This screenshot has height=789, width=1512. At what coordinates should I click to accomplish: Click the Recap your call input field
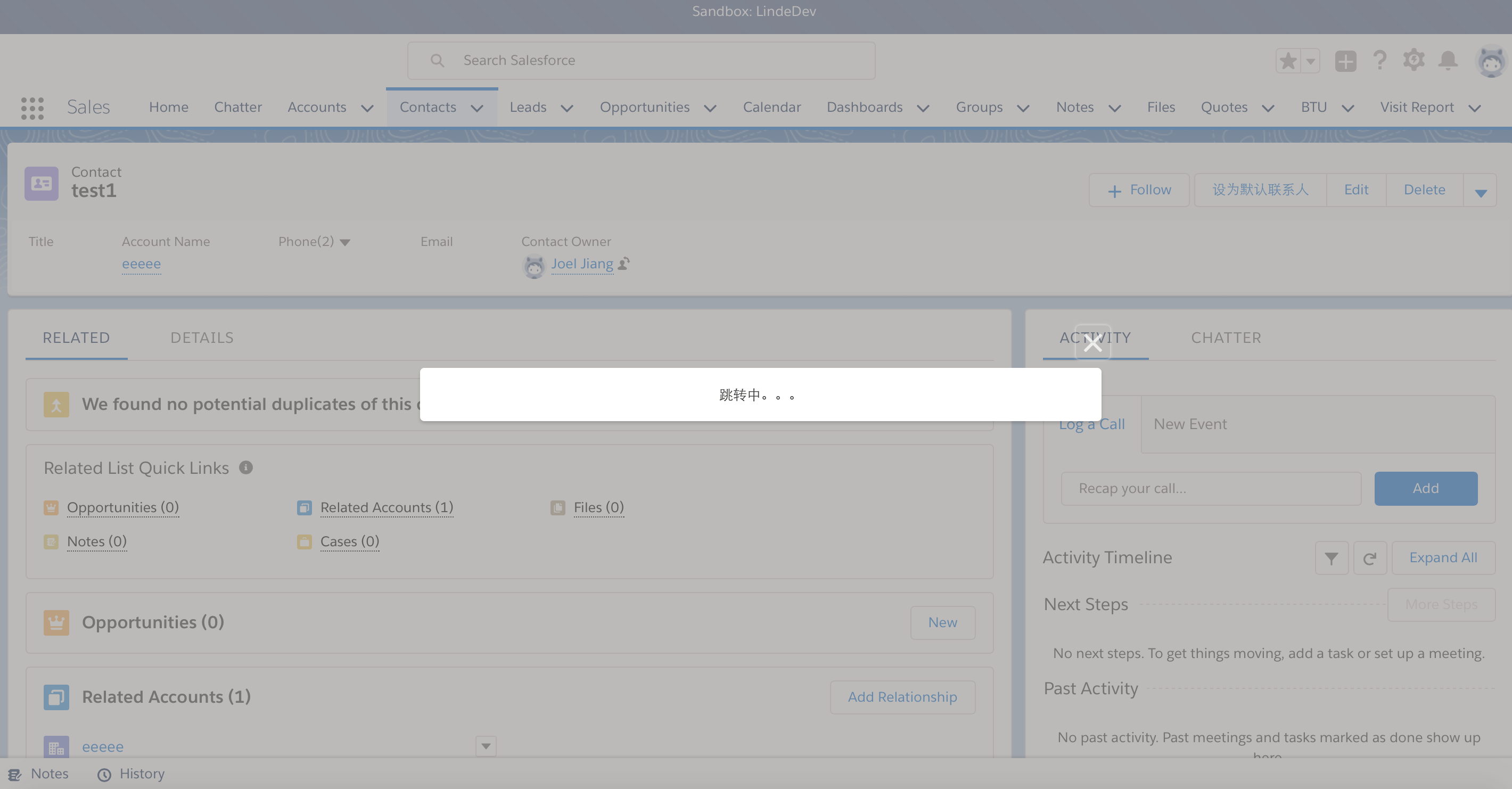point(1211,488)
